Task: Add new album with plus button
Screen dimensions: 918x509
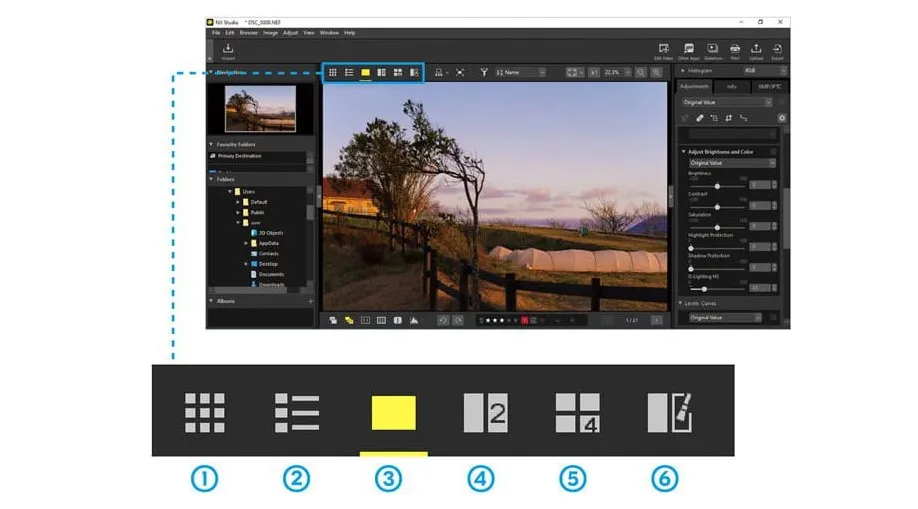Action: coord(310,301)
